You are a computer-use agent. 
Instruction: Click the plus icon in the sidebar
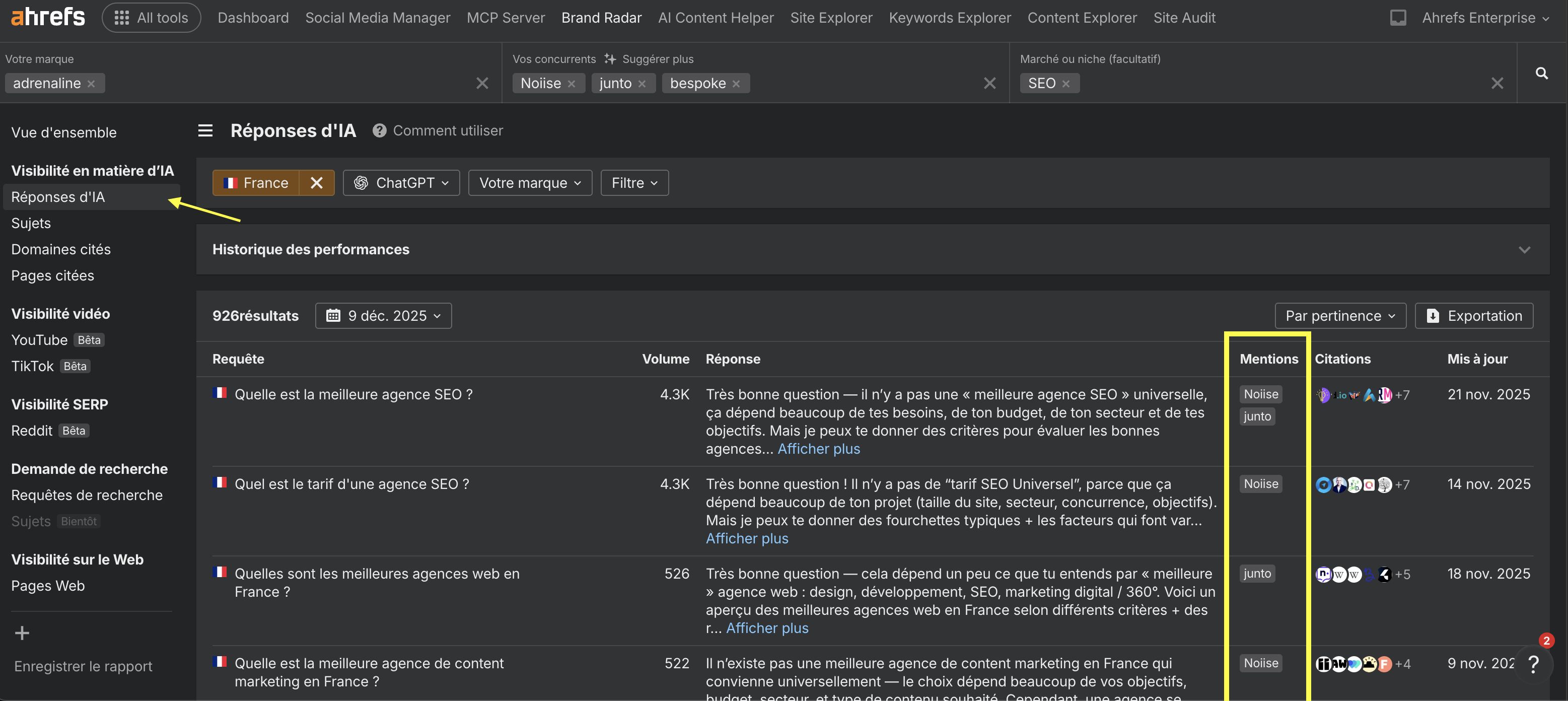tap(22, 634)
